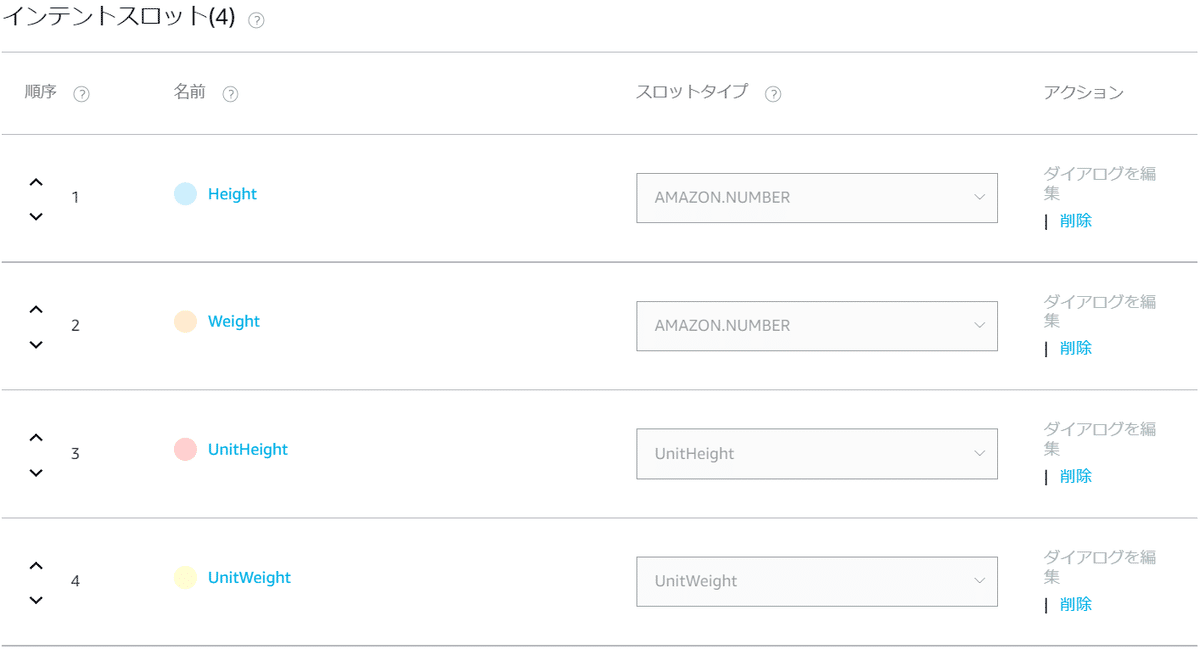The height and width of the screenshot is (649, 1200).
Task: Move UnitHeight slot up one position
Action: click(x=36, y=438)
